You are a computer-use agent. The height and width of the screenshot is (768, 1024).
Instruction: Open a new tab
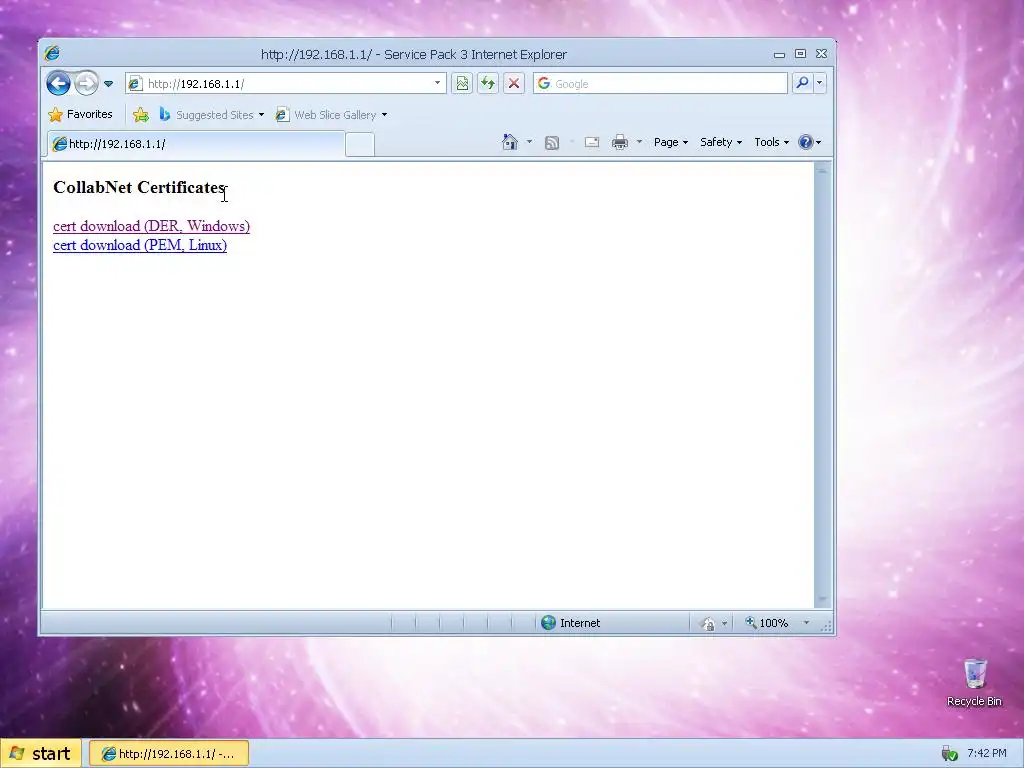point(360,144)
